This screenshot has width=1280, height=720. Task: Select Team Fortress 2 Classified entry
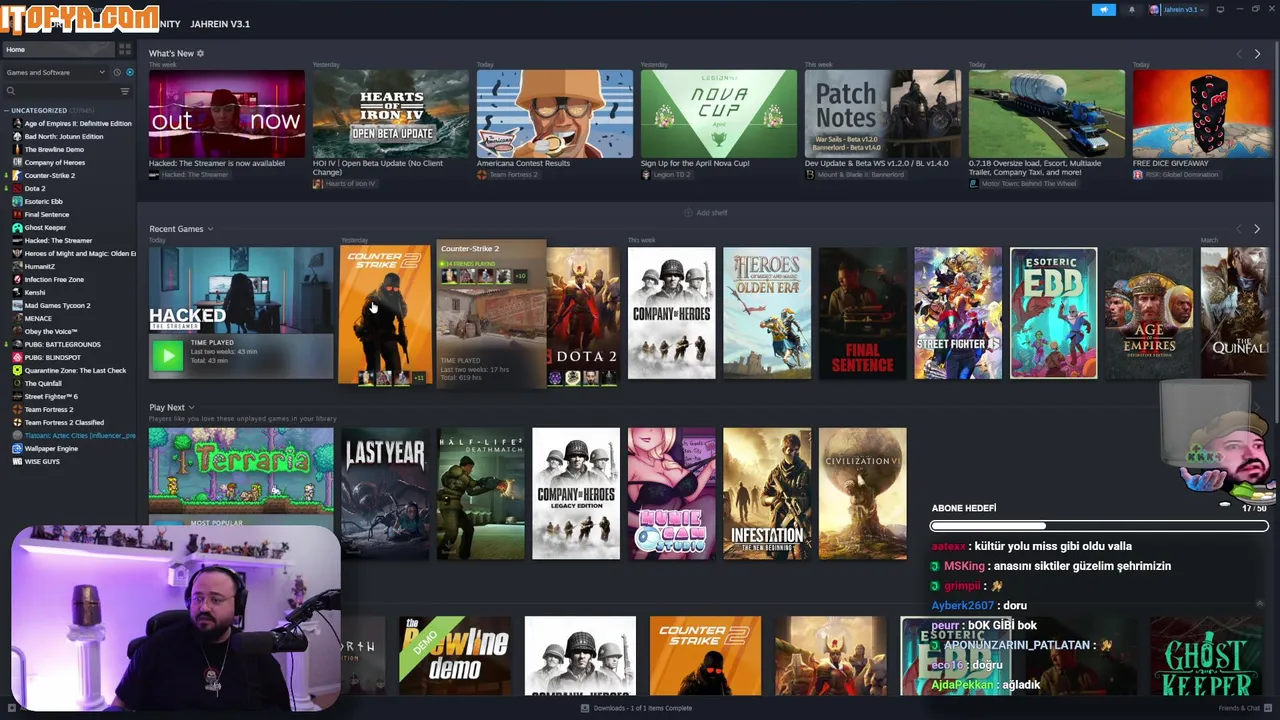pyautogui.click(x=64, y=423)
